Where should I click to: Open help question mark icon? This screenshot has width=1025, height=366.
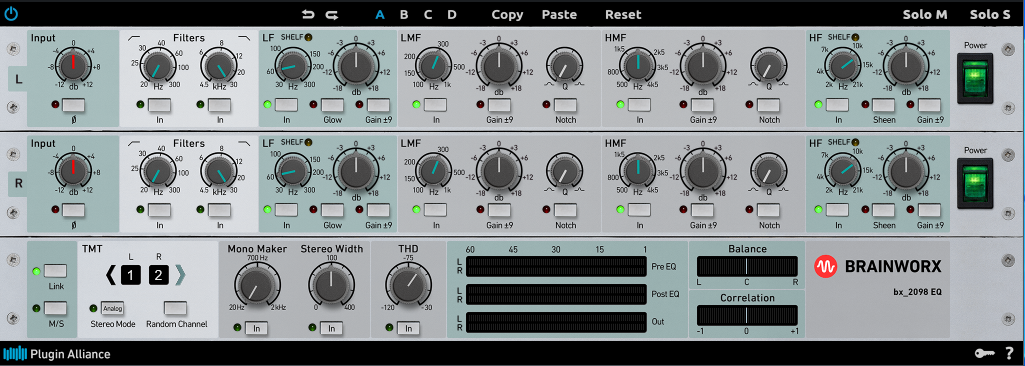point(1009,354)
